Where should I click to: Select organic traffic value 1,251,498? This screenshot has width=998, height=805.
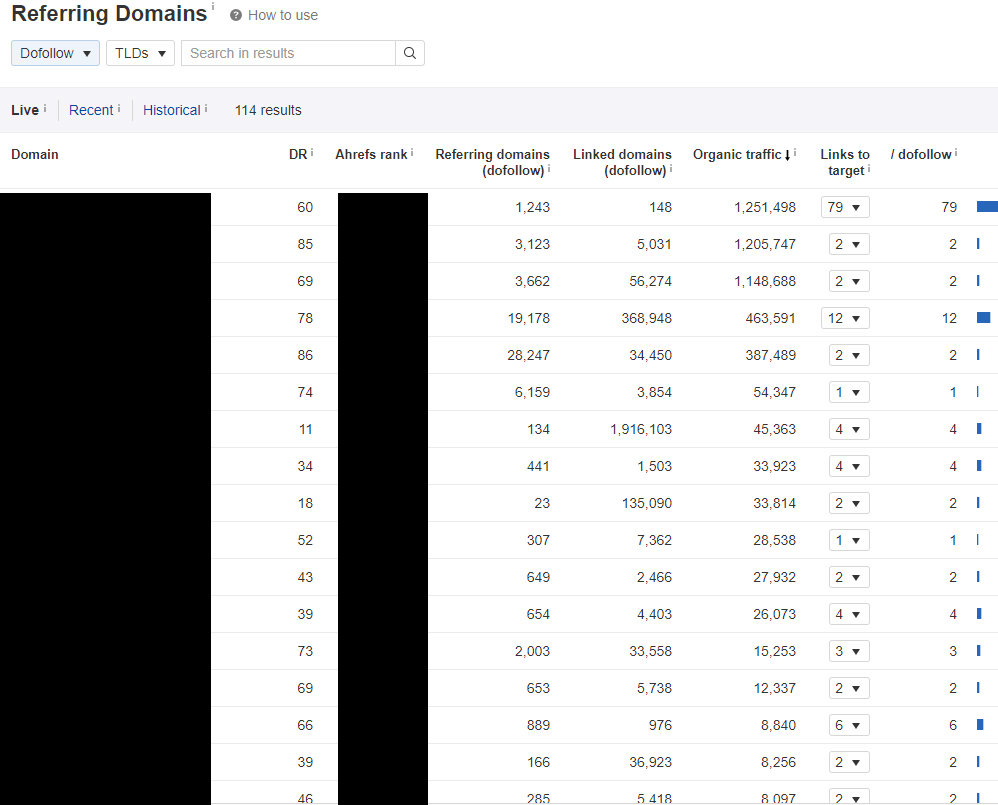pyautogui.click(x=764, y=207)
